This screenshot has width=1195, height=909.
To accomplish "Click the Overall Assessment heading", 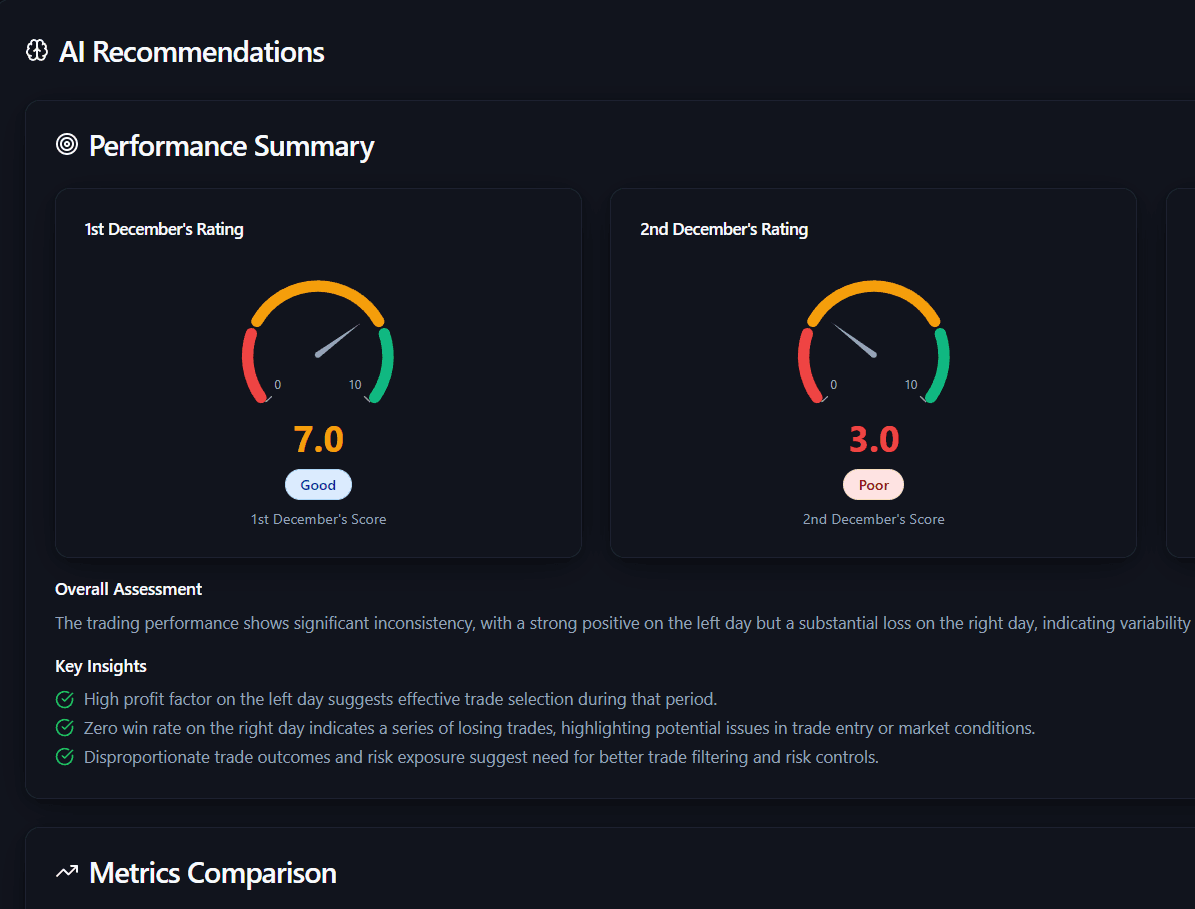I will (129, 589).
